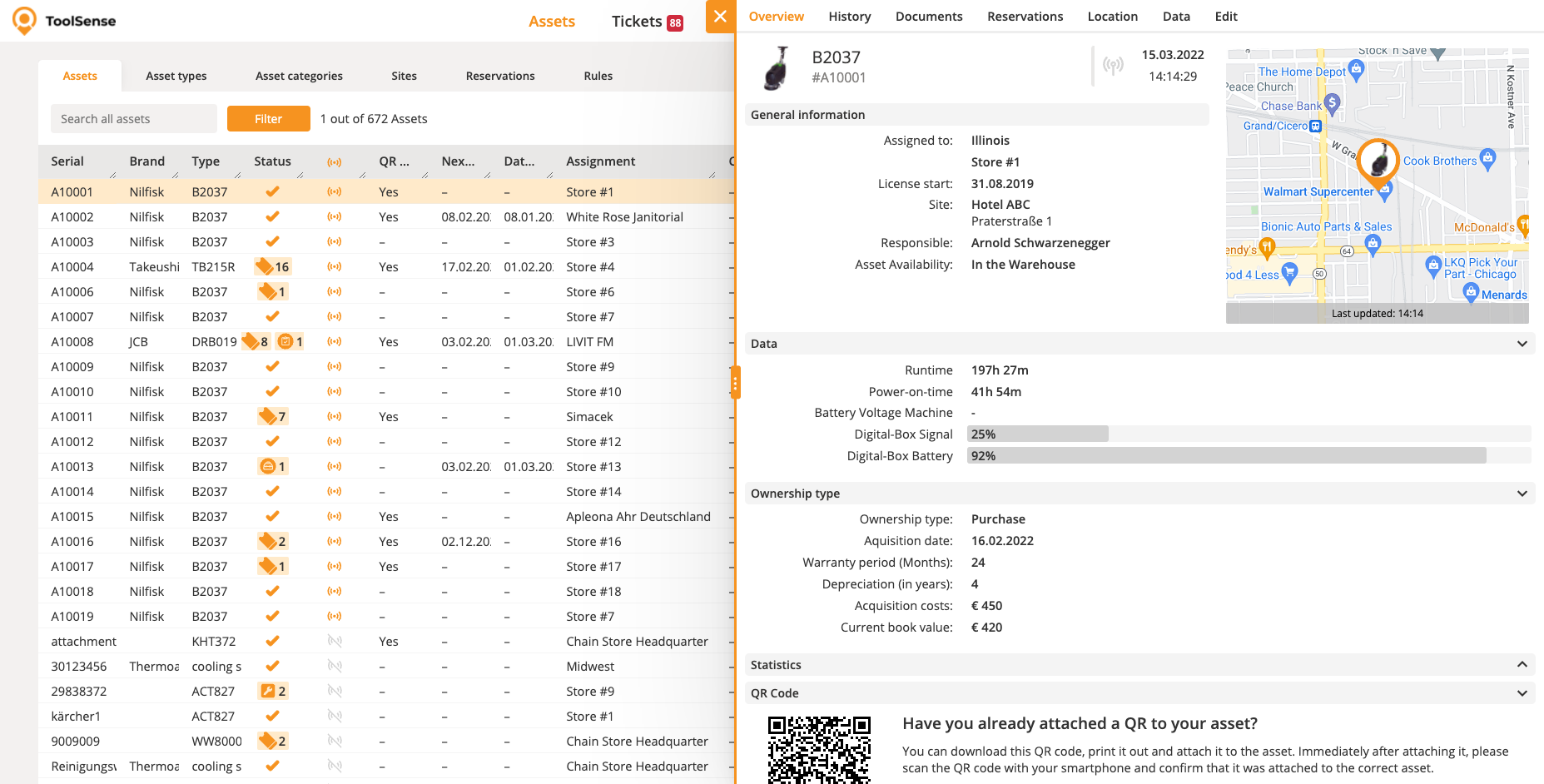Collapse the Ownership type section
This screenshot has width=1544, height=784.
(x=1522, y=494)
